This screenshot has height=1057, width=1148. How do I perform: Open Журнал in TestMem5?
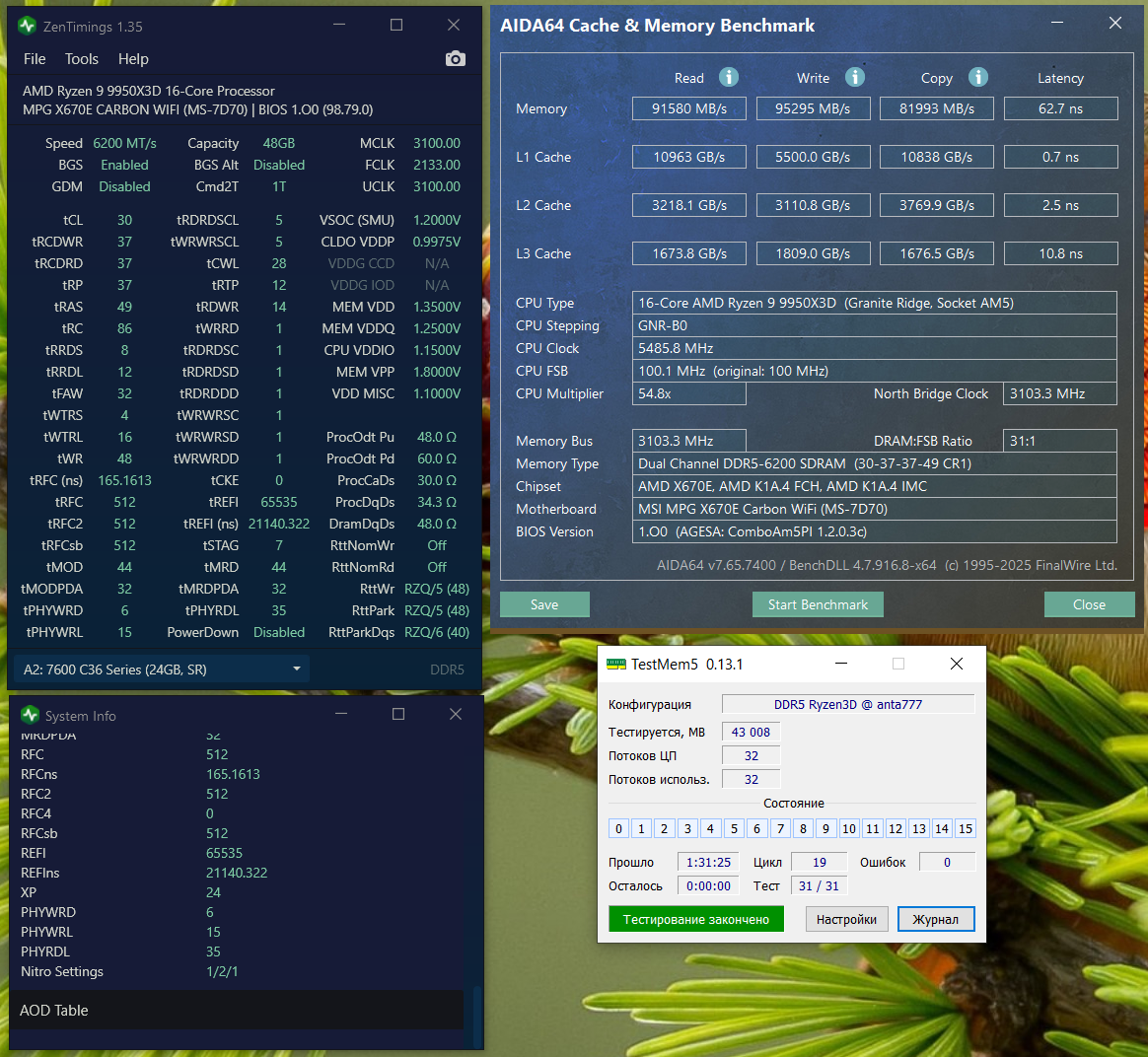tap(936, 919)
